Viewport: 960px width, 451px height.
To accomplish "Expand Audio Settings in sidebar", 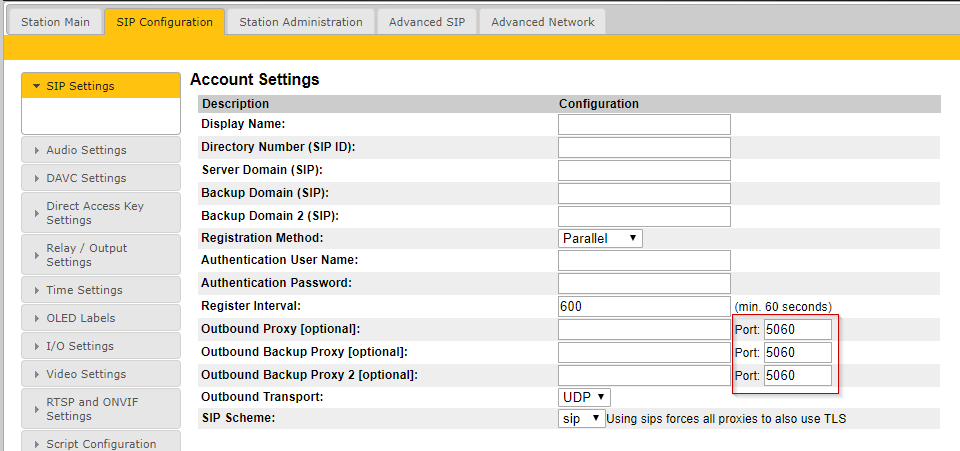I will (x=100, y=150).
